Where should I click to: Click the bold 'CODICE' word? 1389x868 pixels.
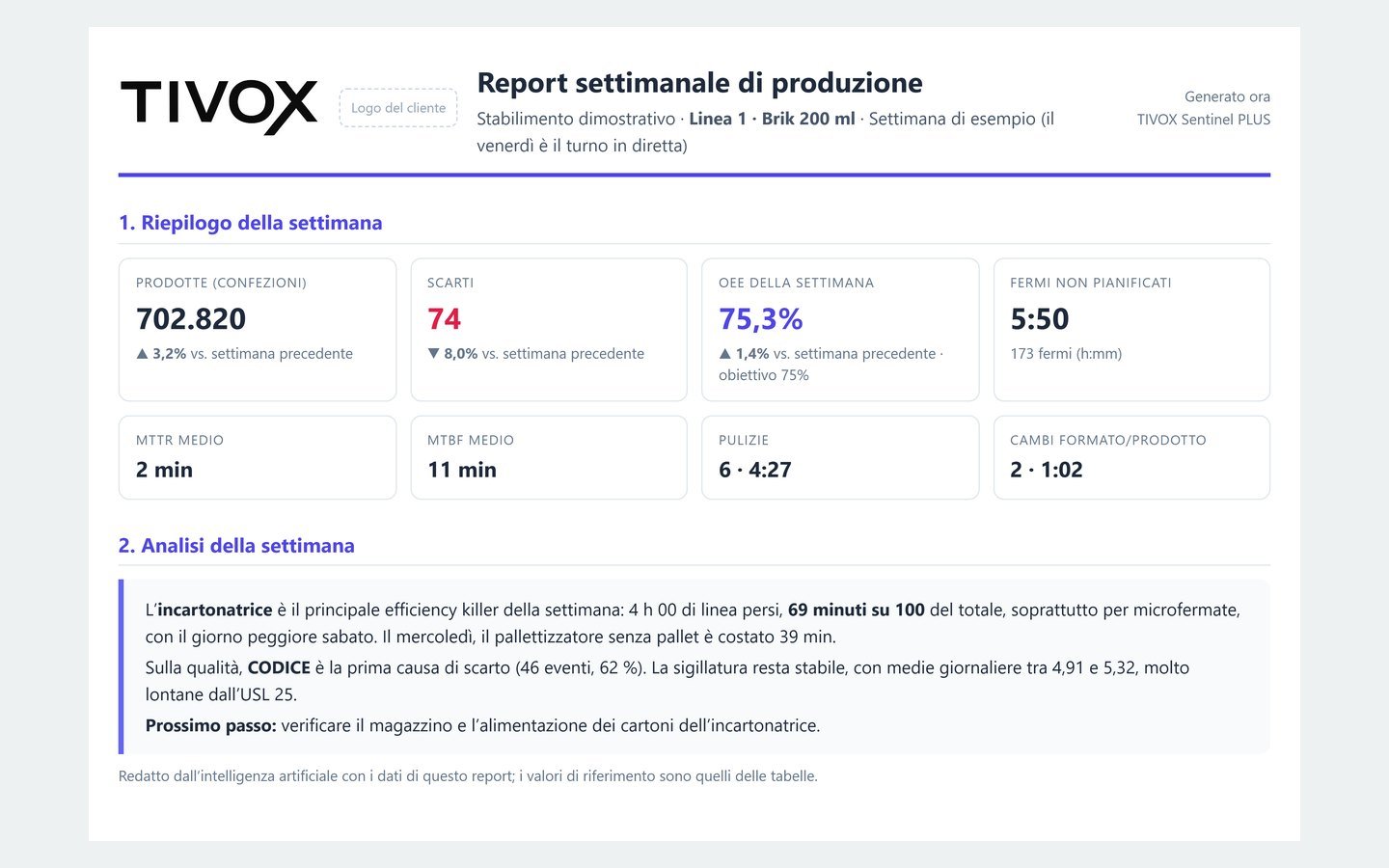click(279, 667)
